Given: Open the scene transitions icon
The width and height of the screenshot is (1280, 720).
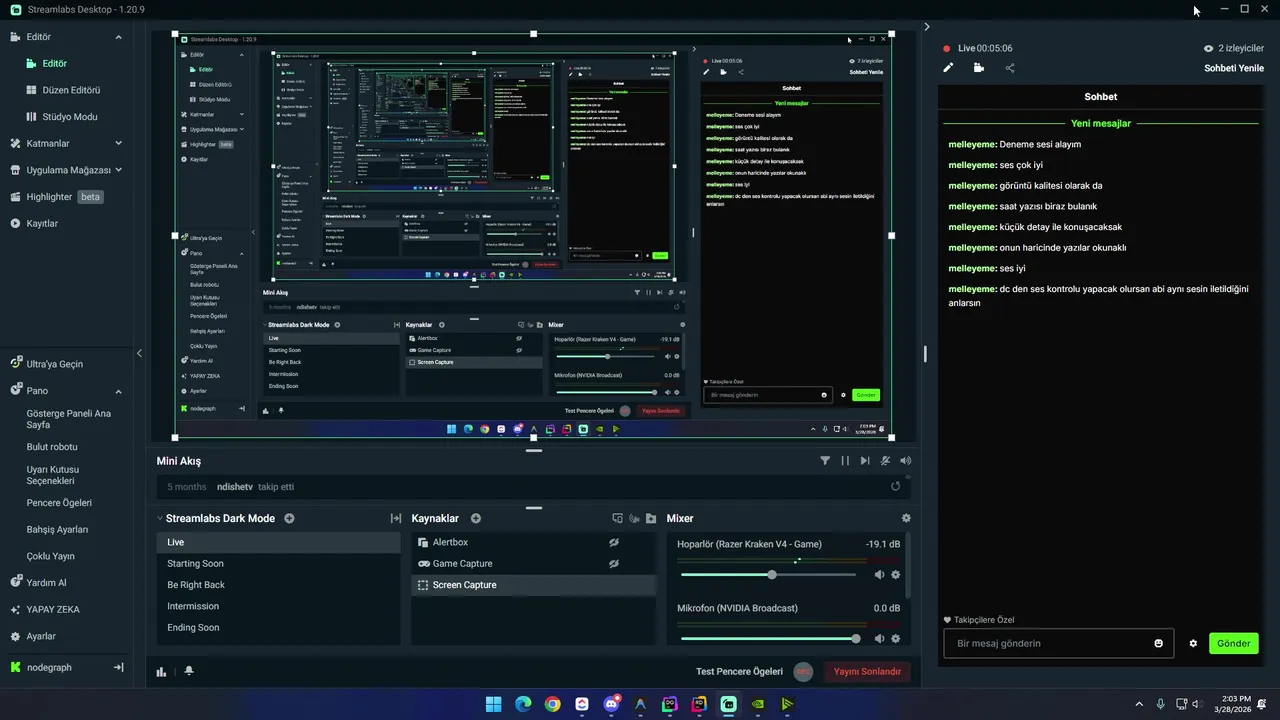Looking at the screenshot, I should click(x=396, y=518).
